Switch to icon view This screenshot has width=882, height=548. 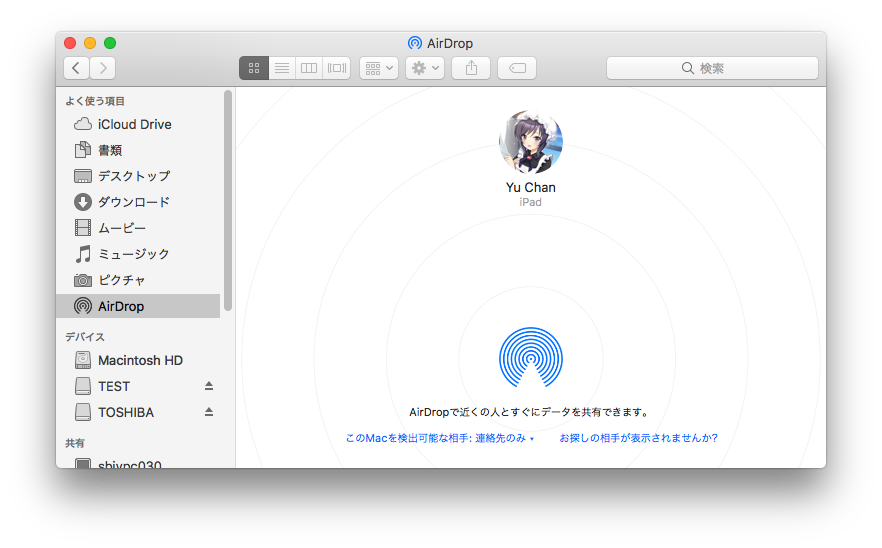[x=254, y=68]
